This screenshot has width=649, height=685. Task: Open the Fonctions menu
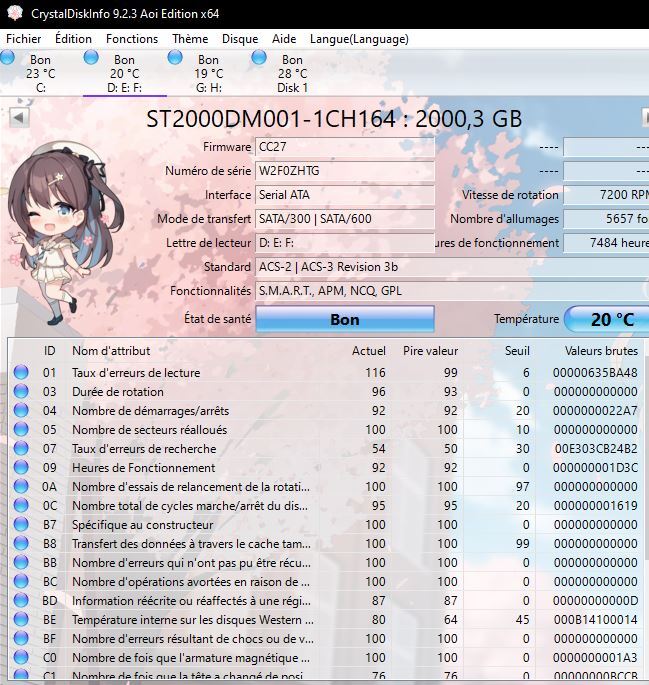pos(132,39)
